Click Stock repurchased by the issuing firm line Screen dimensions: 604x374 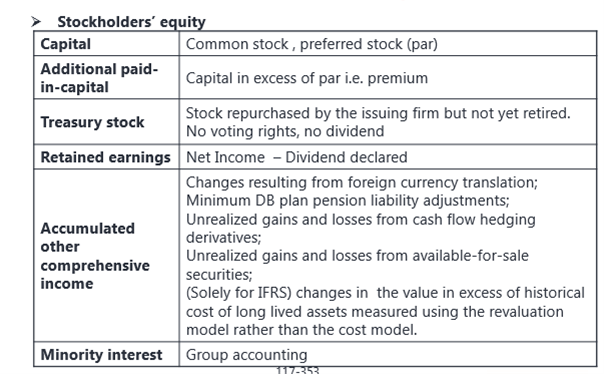coord(378,113)
